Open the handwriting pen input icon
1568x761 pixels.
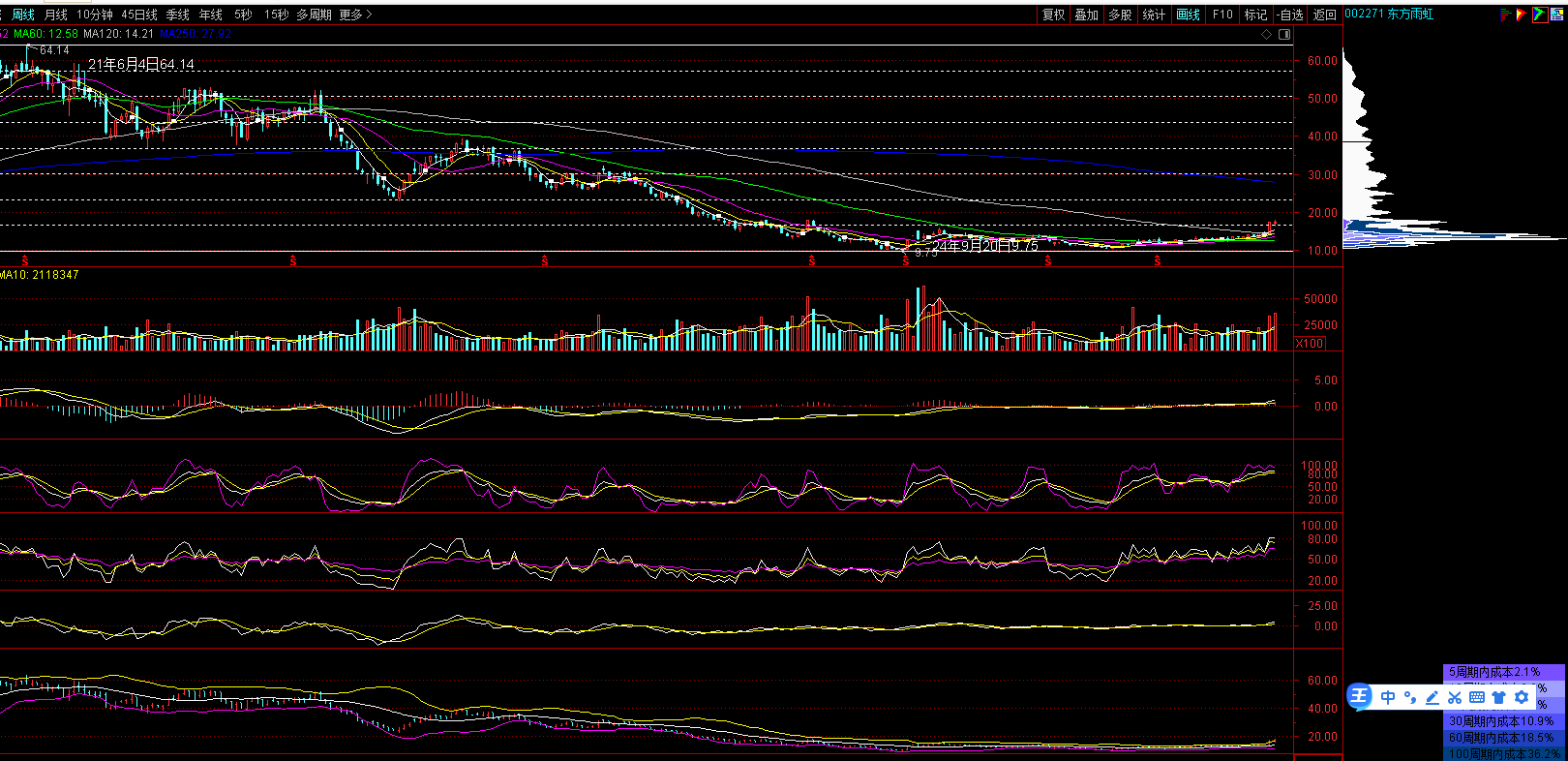click(1432, 697)
